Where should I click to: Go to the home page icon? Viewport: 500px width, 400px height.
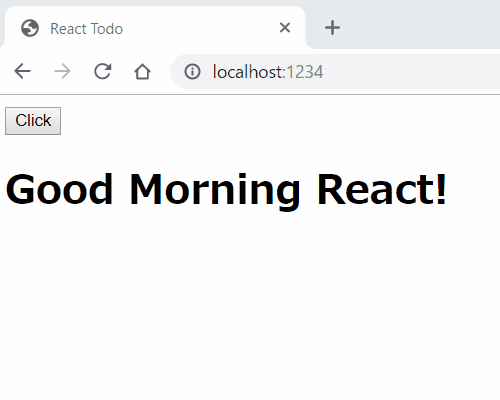142,71
